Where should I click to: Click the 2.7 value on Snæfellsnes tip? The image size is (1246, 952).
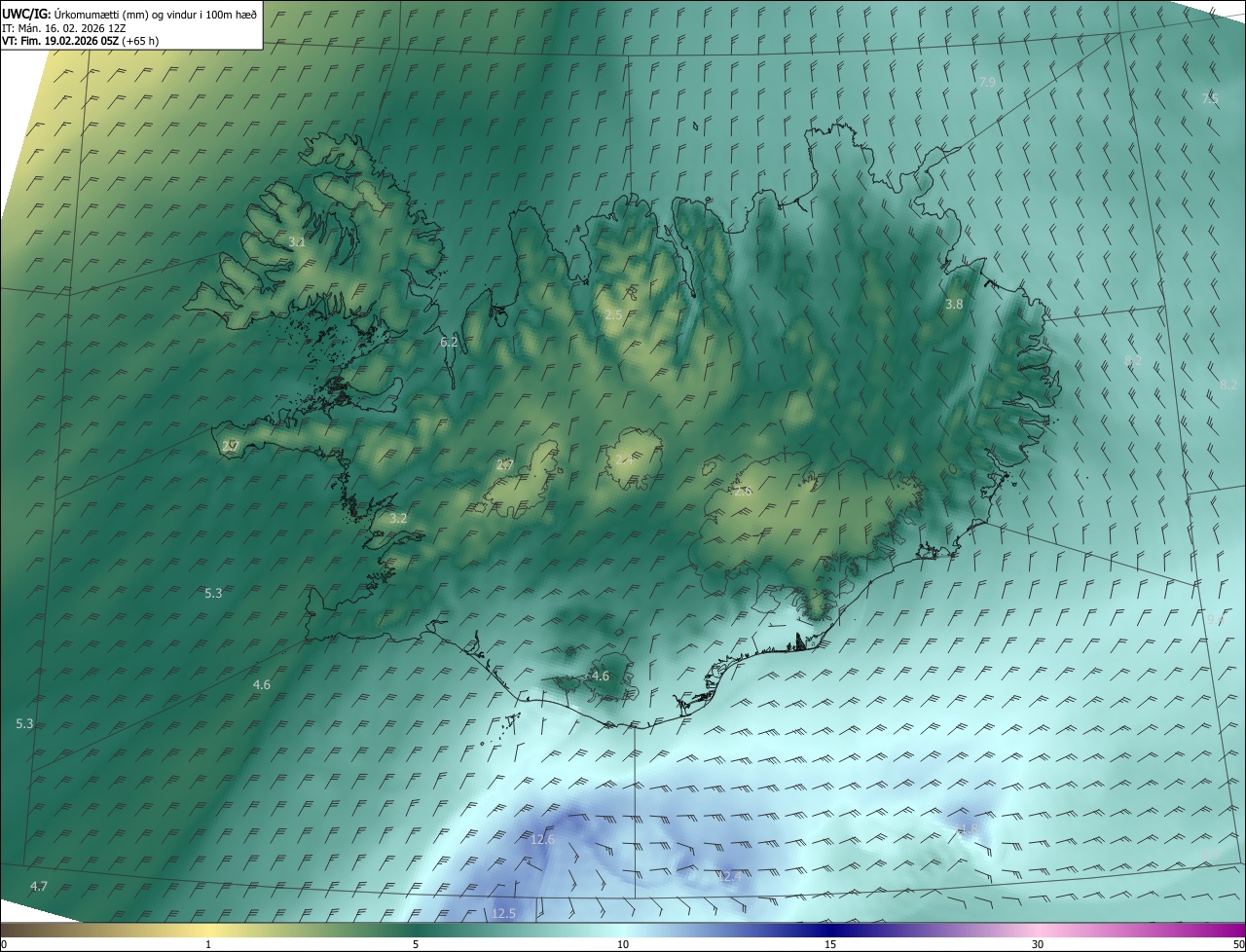pyautogui.click(x=230, y=446)
